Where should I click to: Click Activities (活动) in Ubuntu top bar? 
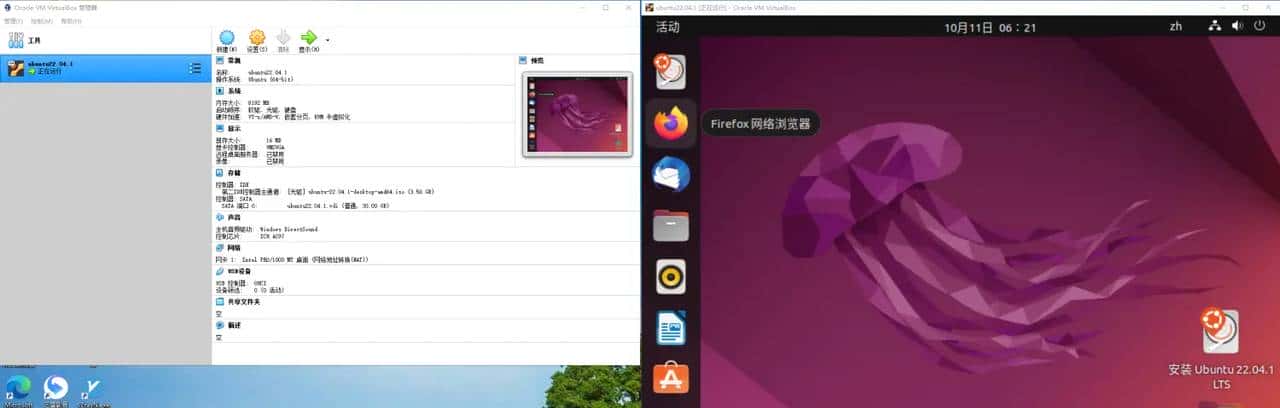pyautogui.click(x=667, y=27)
